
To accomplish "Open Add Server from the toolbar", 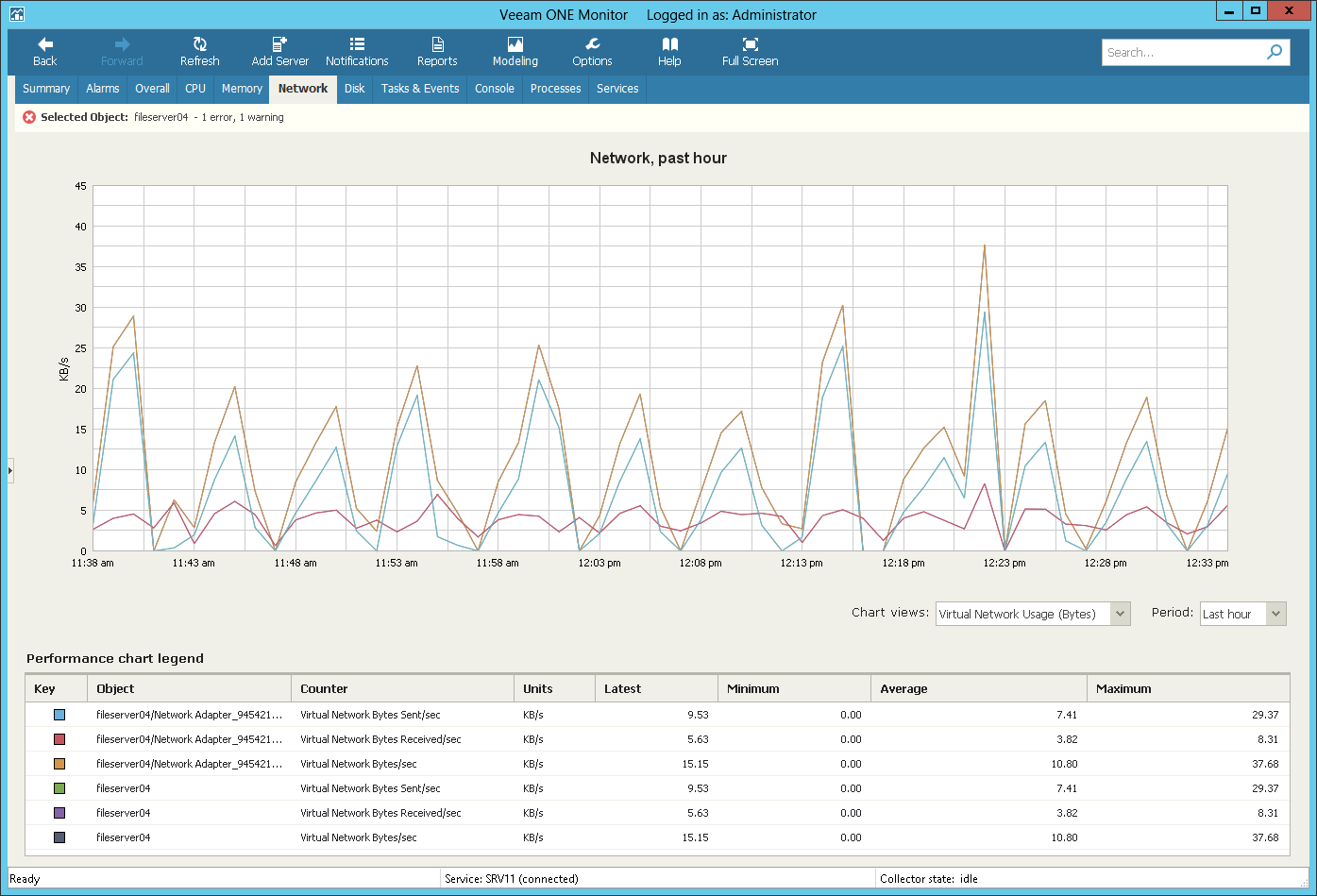I will click(279, 52).
